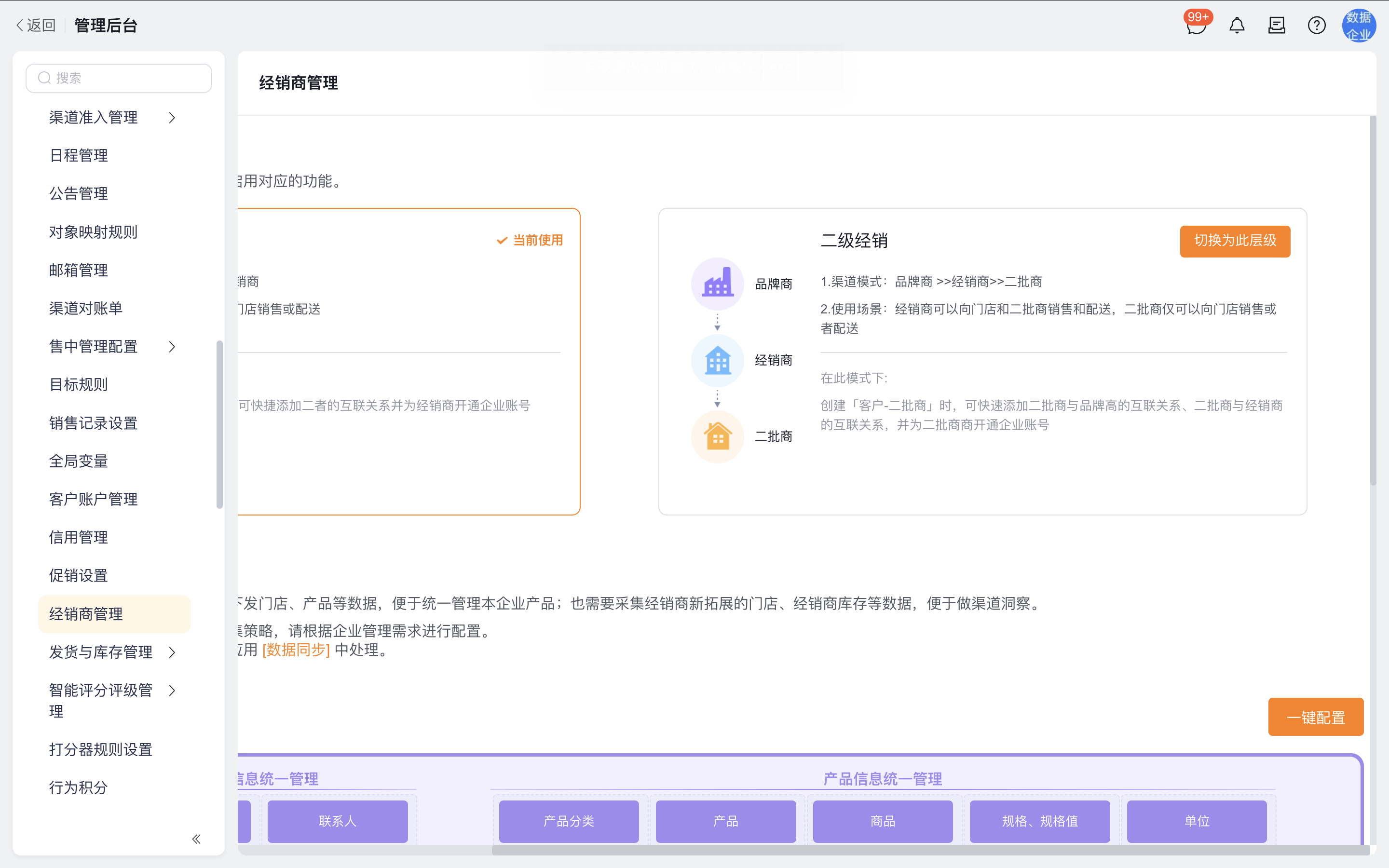This screenshot has height=868, width=1389.
Task: Click the 二批商 house icon
Action: pos(718,436)
